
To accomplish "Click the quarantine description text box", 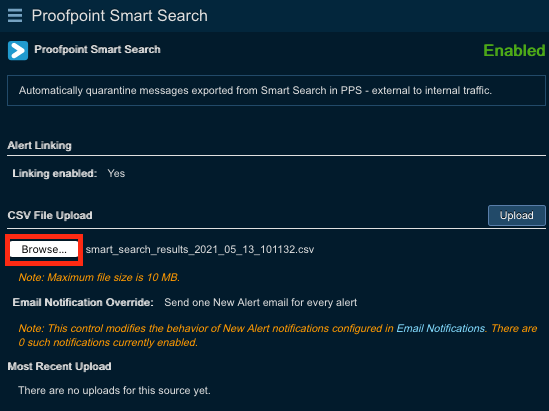I will 276,90.
